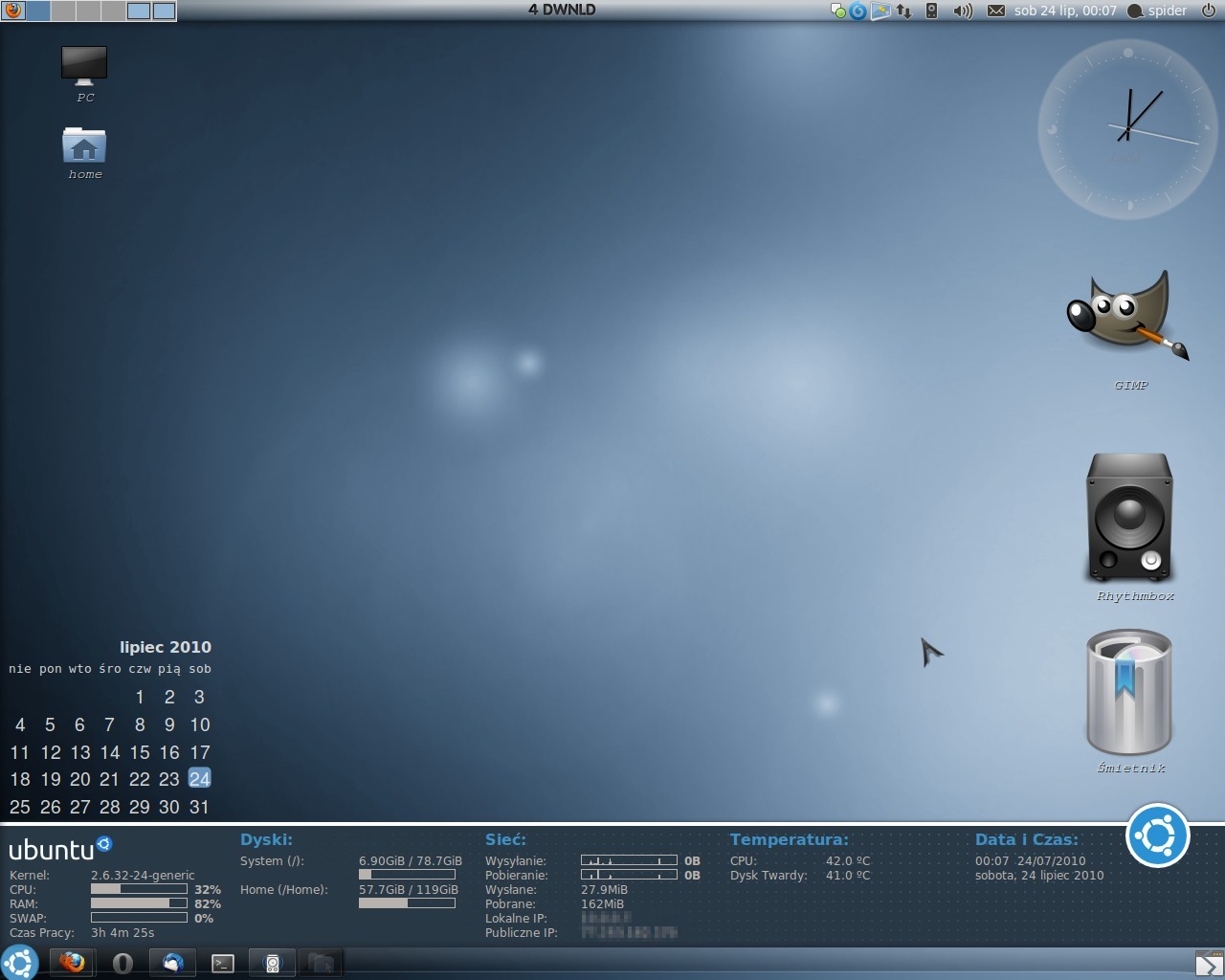Click the arrow icon at dock's right end
The width and height of the screenshot is (1225, 980).
pos(1209,964)
